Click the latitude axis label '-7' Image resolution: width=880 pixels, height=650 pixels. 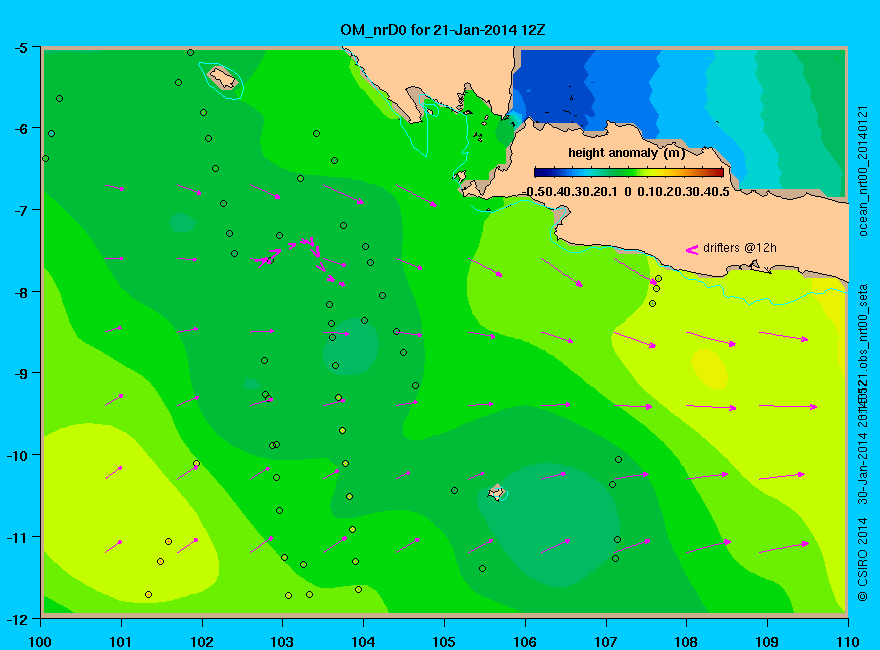[20, 211]
